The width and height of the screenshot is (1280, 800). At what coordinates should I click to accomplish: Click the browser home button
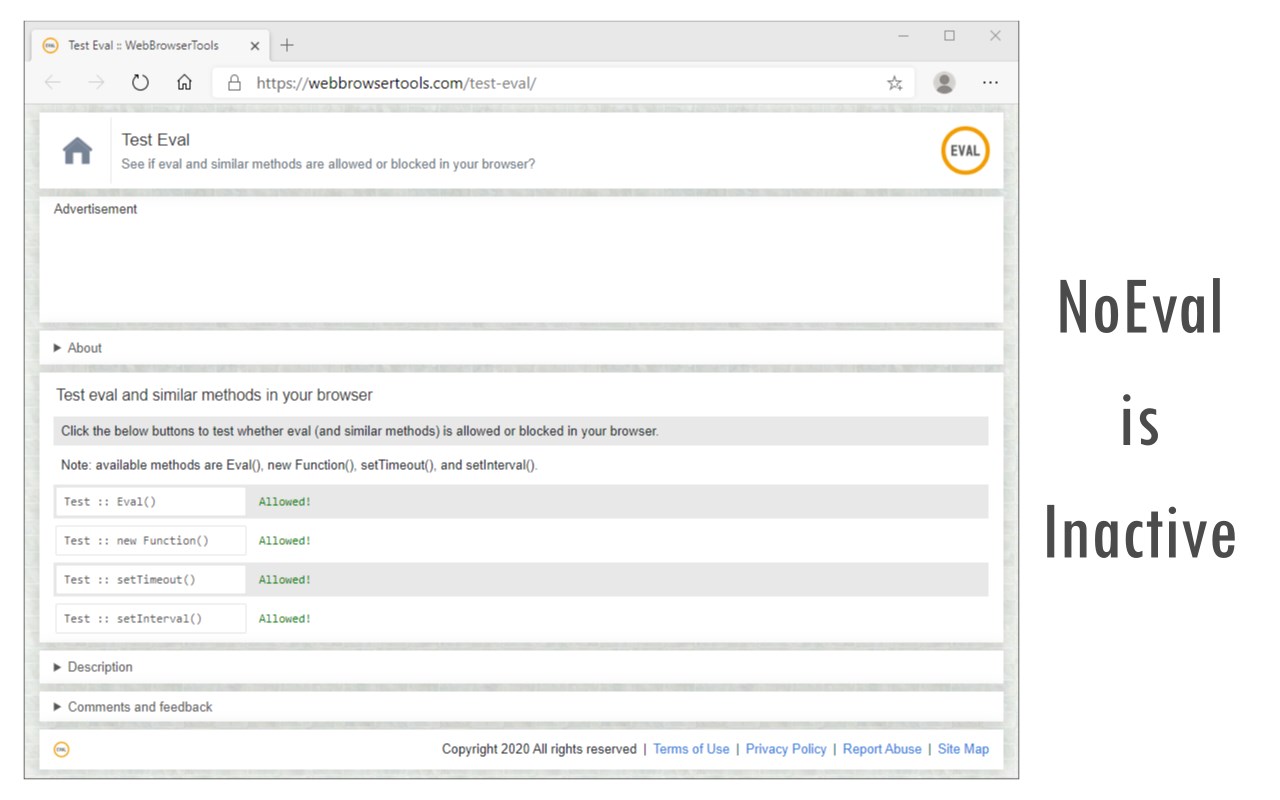[x=184, y=83]
